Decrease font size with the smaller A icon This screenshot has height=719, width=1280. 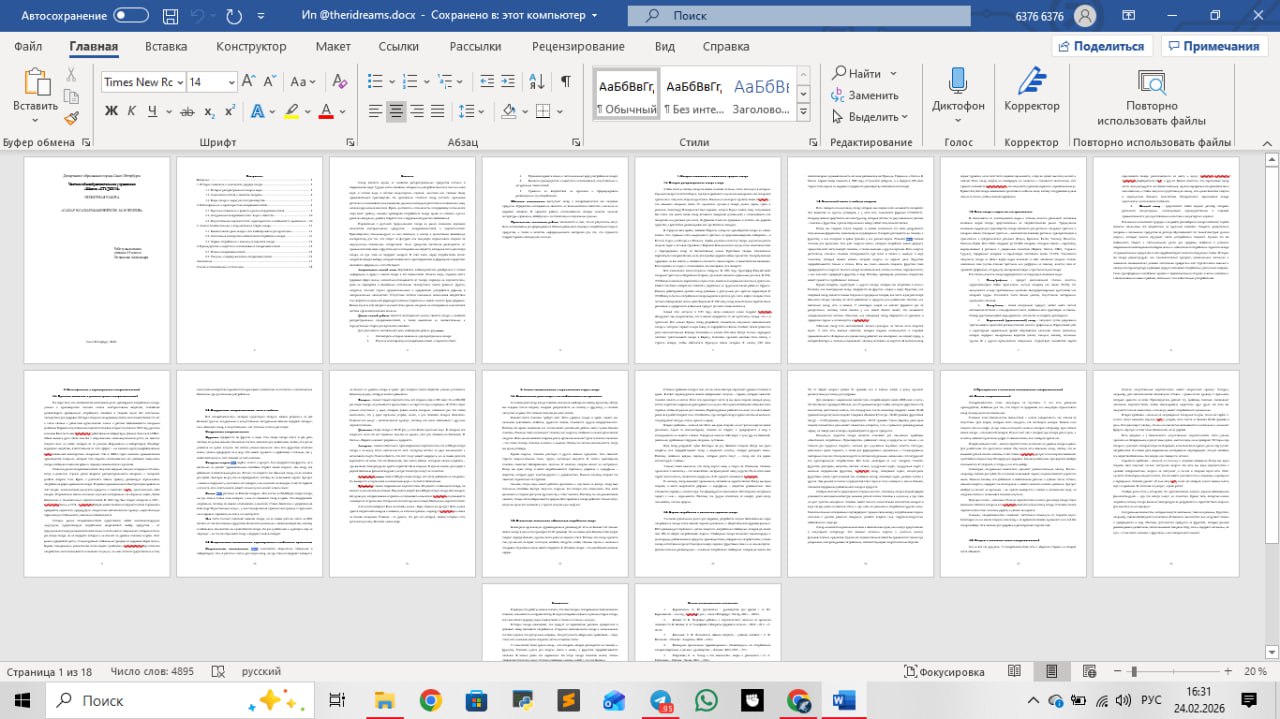[x=268, y=82]
